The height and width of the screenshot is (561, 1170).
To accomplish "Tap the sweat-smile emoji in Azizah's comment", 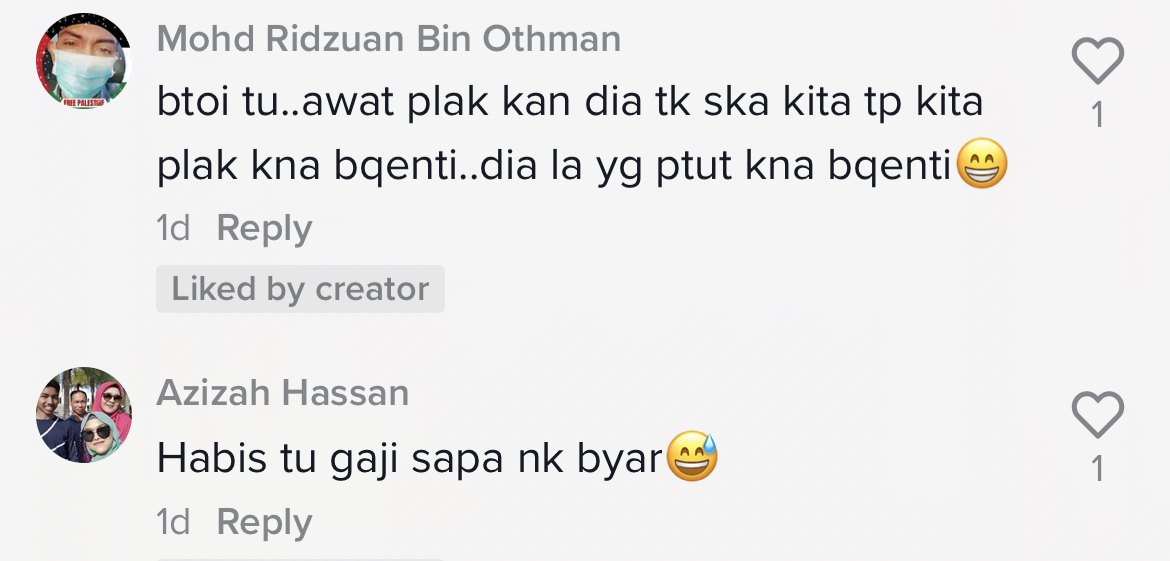I will (692, 458).
